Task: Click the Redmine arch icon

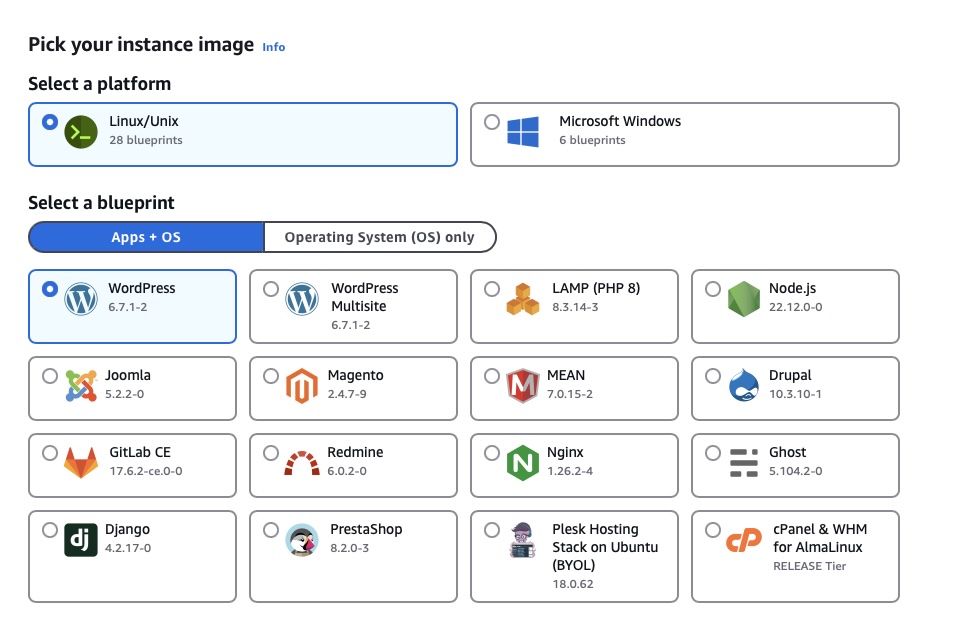Action: 302,463
